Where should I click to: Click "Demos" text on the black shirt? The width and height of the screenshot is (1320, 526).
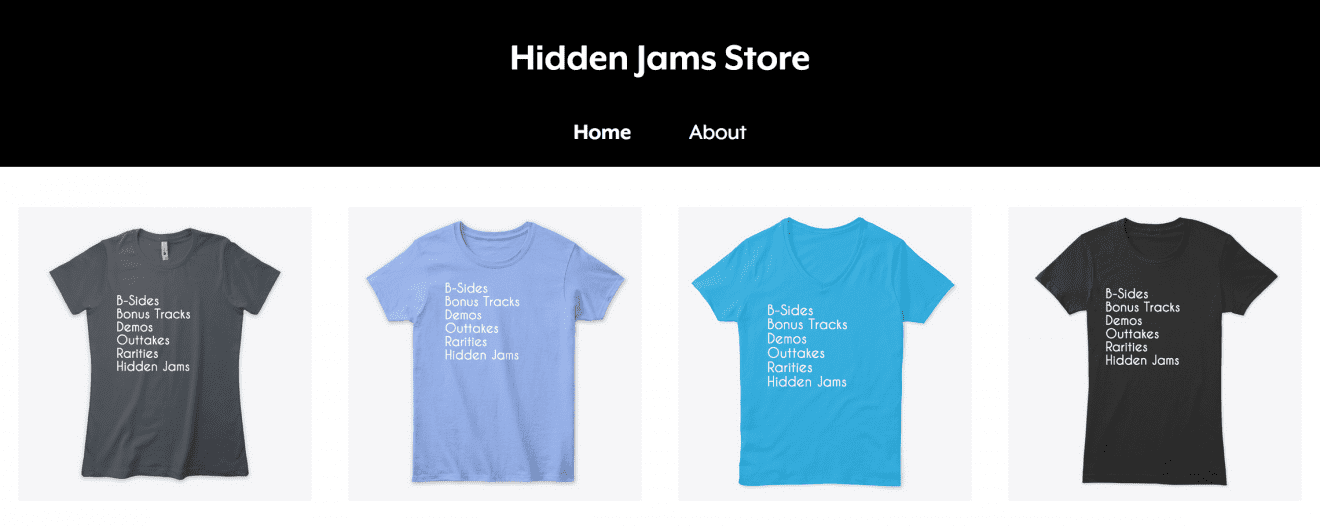(x=1124, y=320)
